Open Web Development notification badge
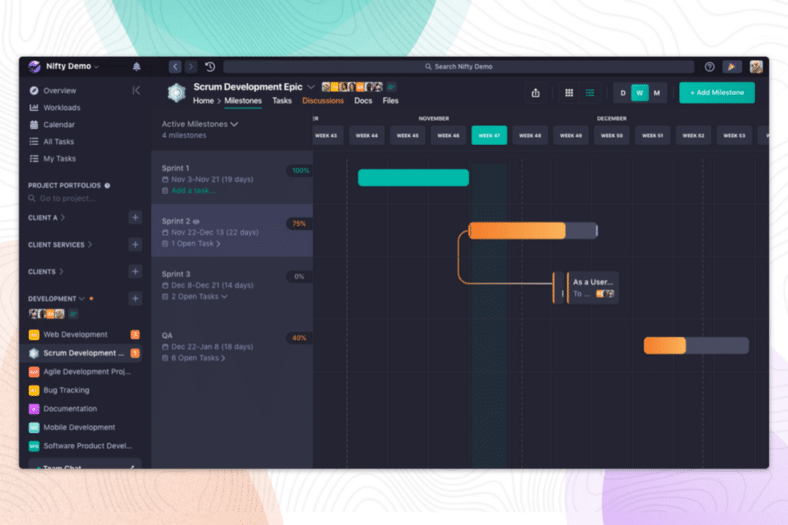788x525 pixels. point(135,335)
